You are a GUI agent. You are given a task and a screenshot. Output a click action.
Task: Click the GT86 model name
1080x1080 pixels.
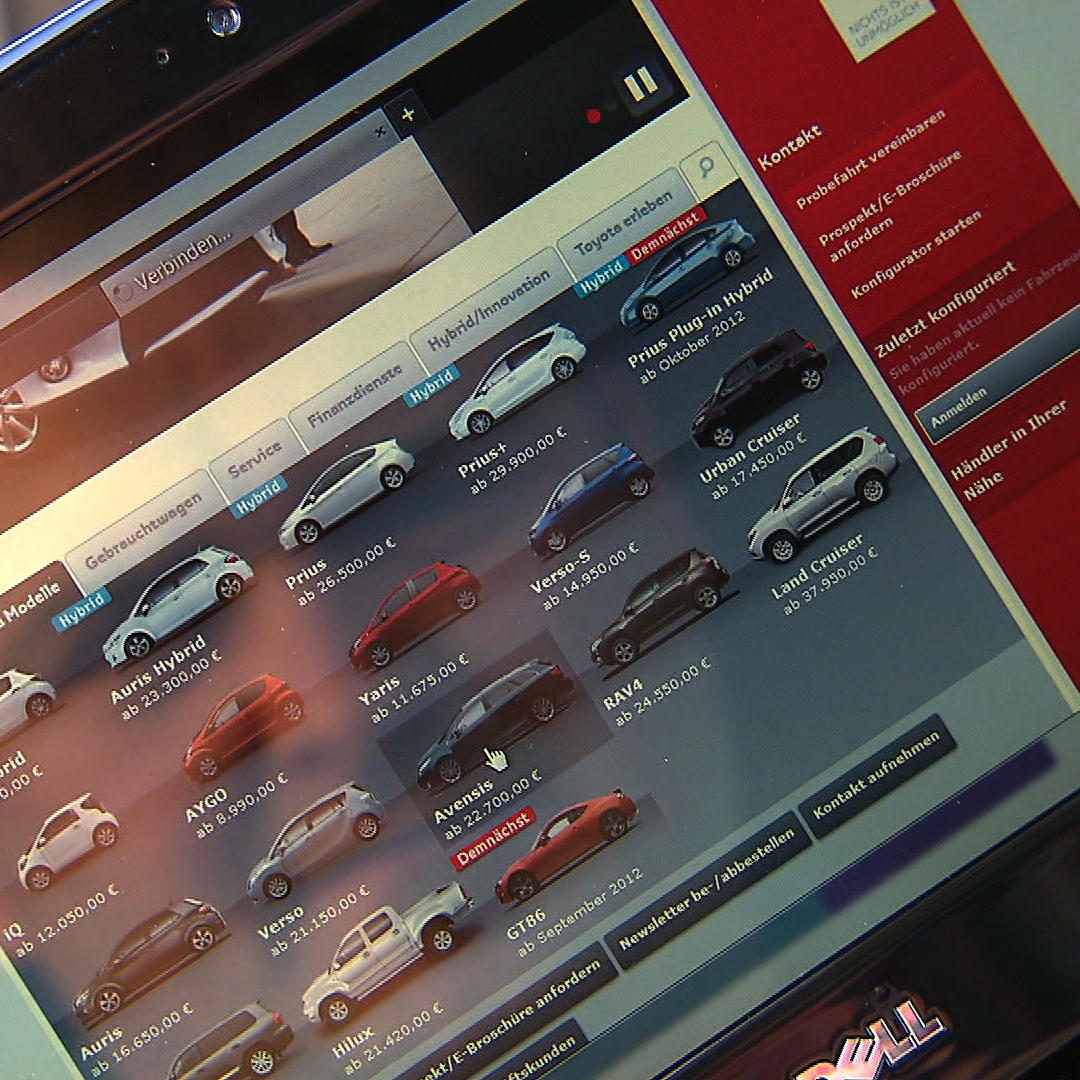[x=526, y=925]
